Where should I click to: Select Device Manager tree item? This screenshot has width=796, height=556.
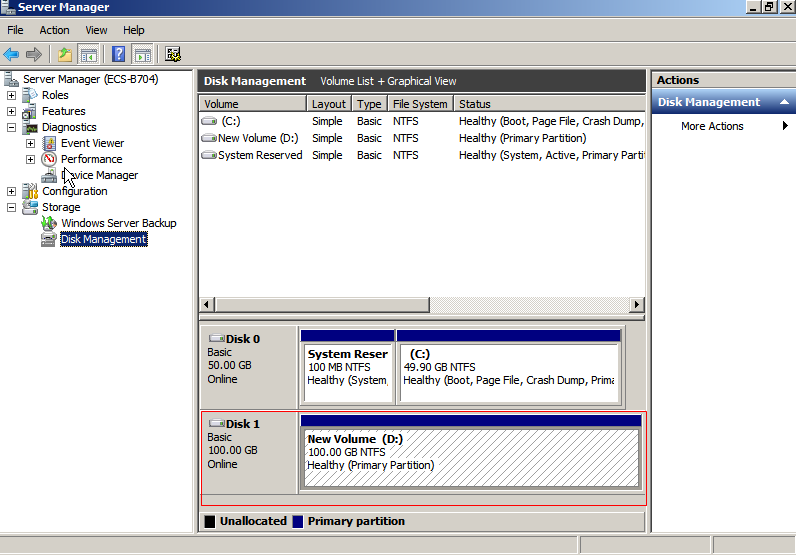tap(100, 175)
